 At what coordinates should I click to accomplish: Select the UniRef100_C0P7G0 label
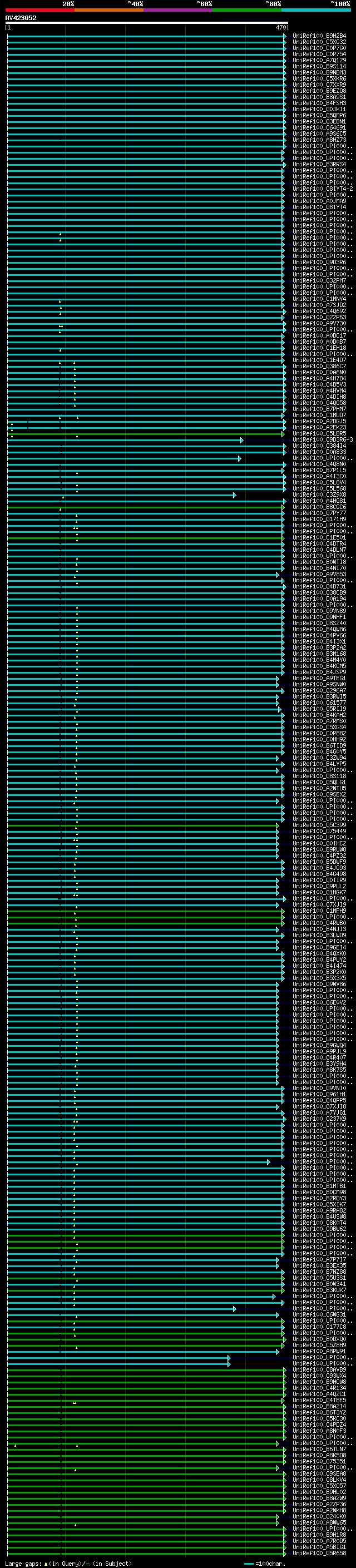coord(319,48)
